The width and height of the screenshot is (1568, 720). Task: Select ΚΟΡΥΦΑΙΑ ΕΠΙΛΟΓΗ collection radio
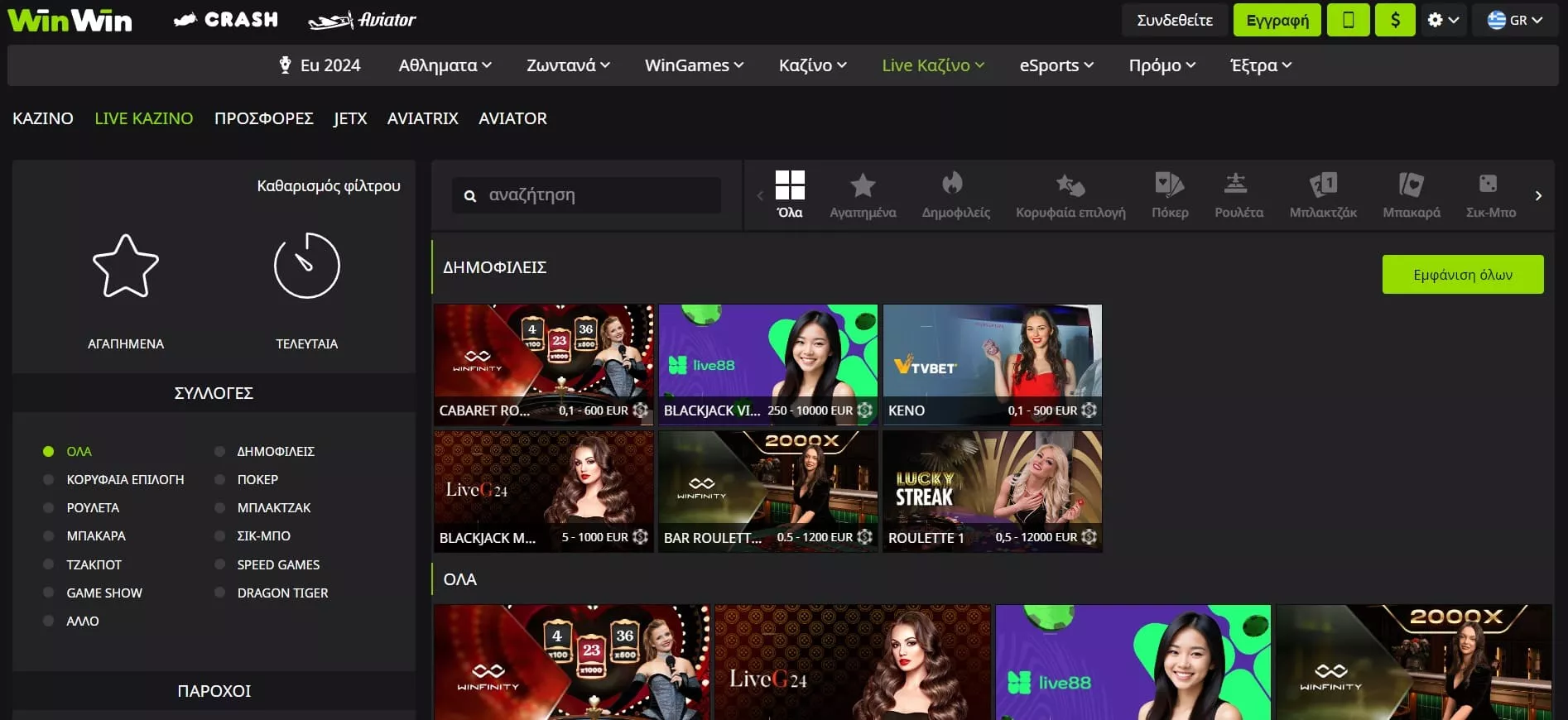coord(49,480)
